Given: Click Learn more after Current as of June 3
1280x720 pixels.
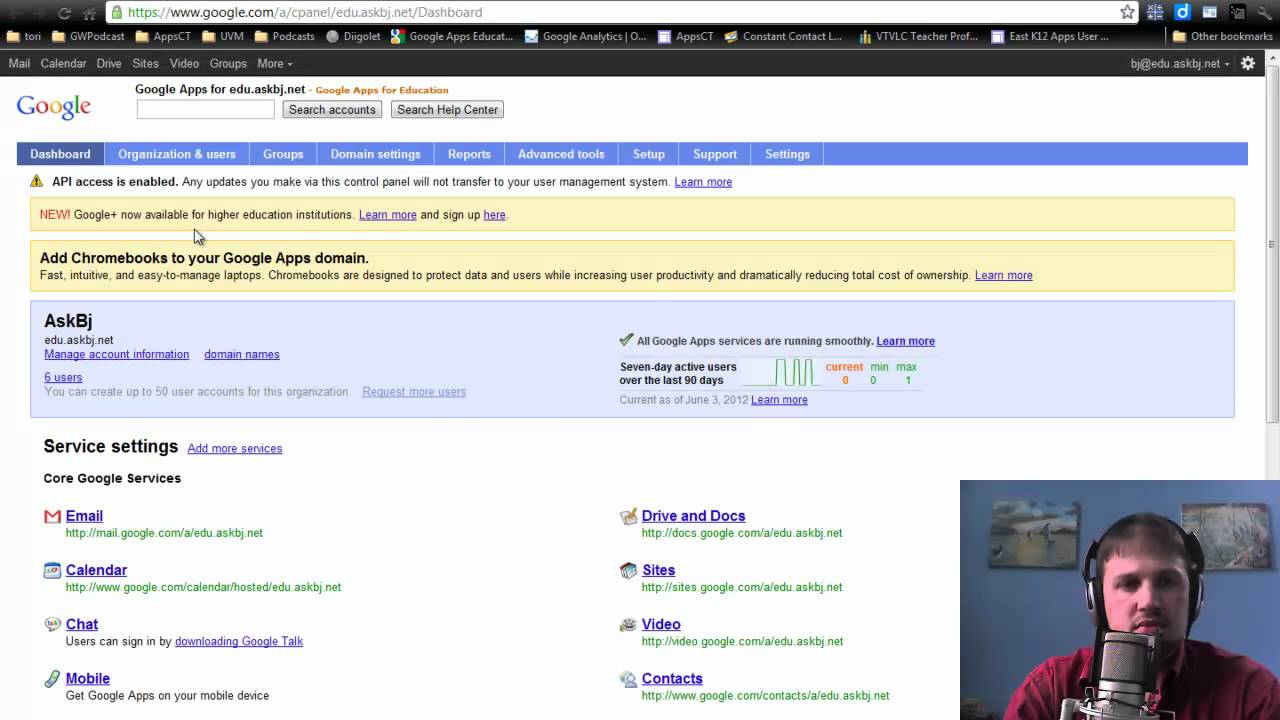Looking at the screenshot, I should 779,400.
